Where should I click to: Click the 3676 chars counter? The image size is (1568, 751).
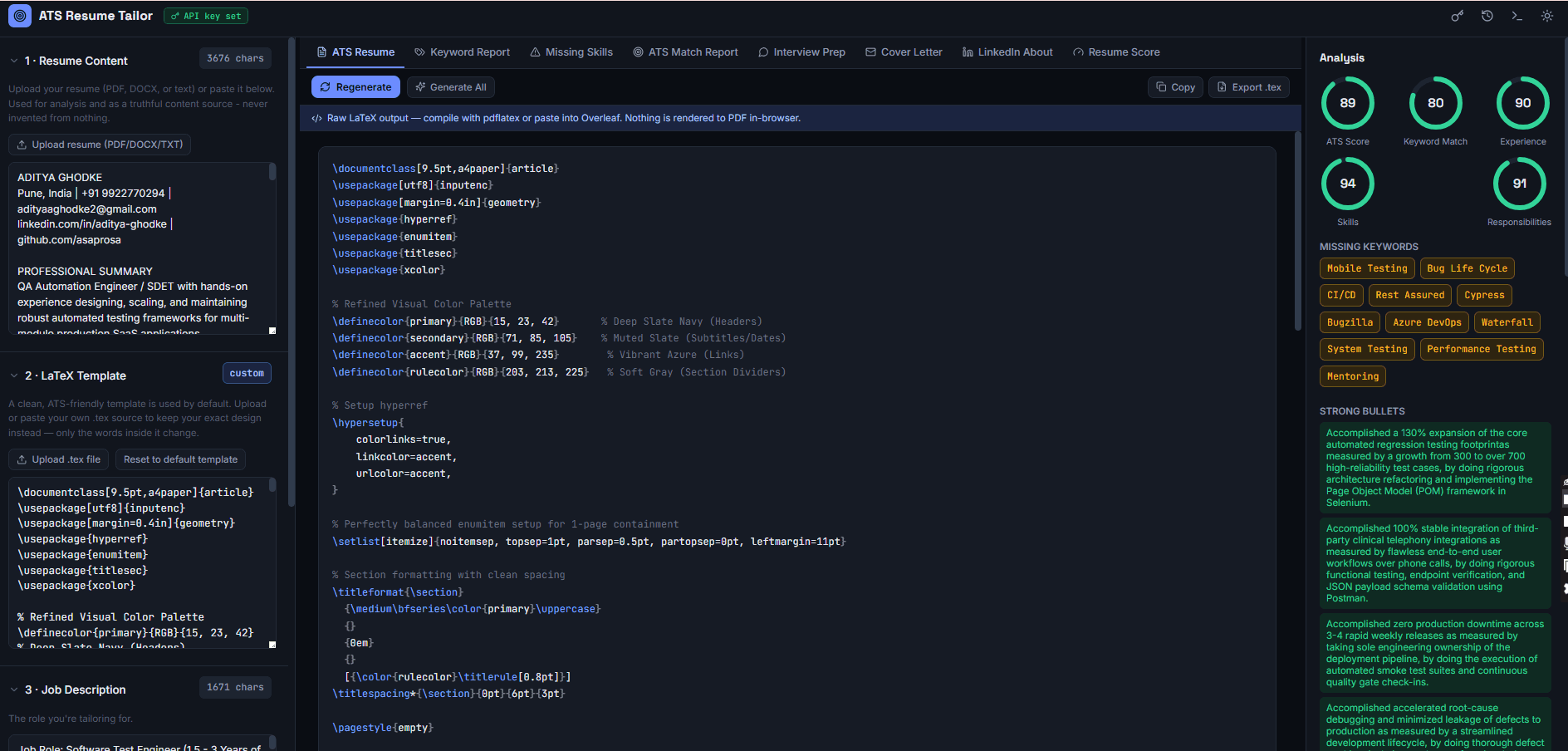[235, 58]
